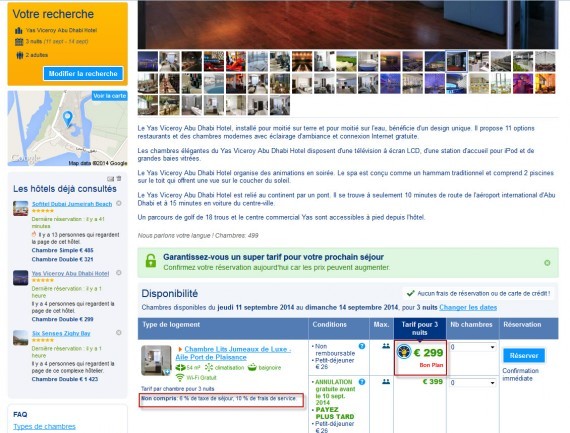Screen dimensions: 570x433
Task: Click the room size icon beside 54 m²
Action: click(180, 368)
